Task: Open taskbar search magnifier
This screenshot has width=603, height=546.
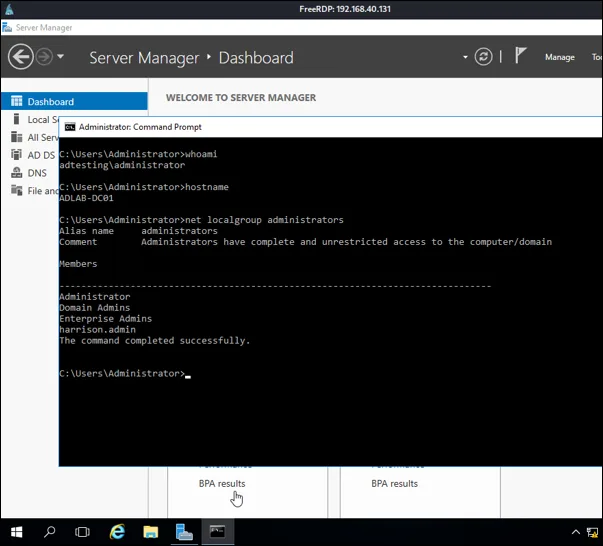Action: (x=49, y=532)
